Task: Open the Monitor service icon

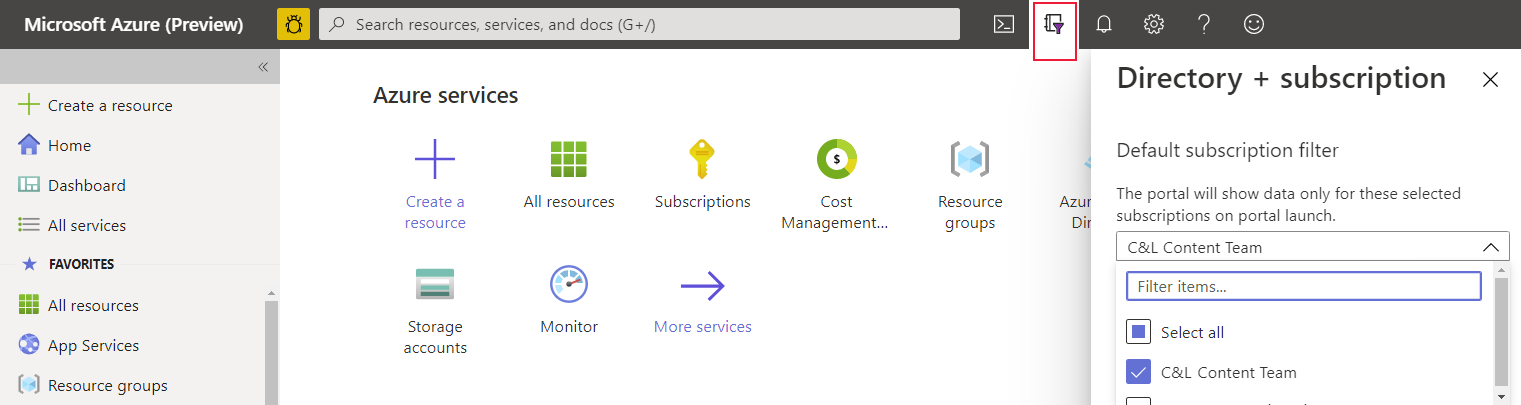Action: [568, 285]
